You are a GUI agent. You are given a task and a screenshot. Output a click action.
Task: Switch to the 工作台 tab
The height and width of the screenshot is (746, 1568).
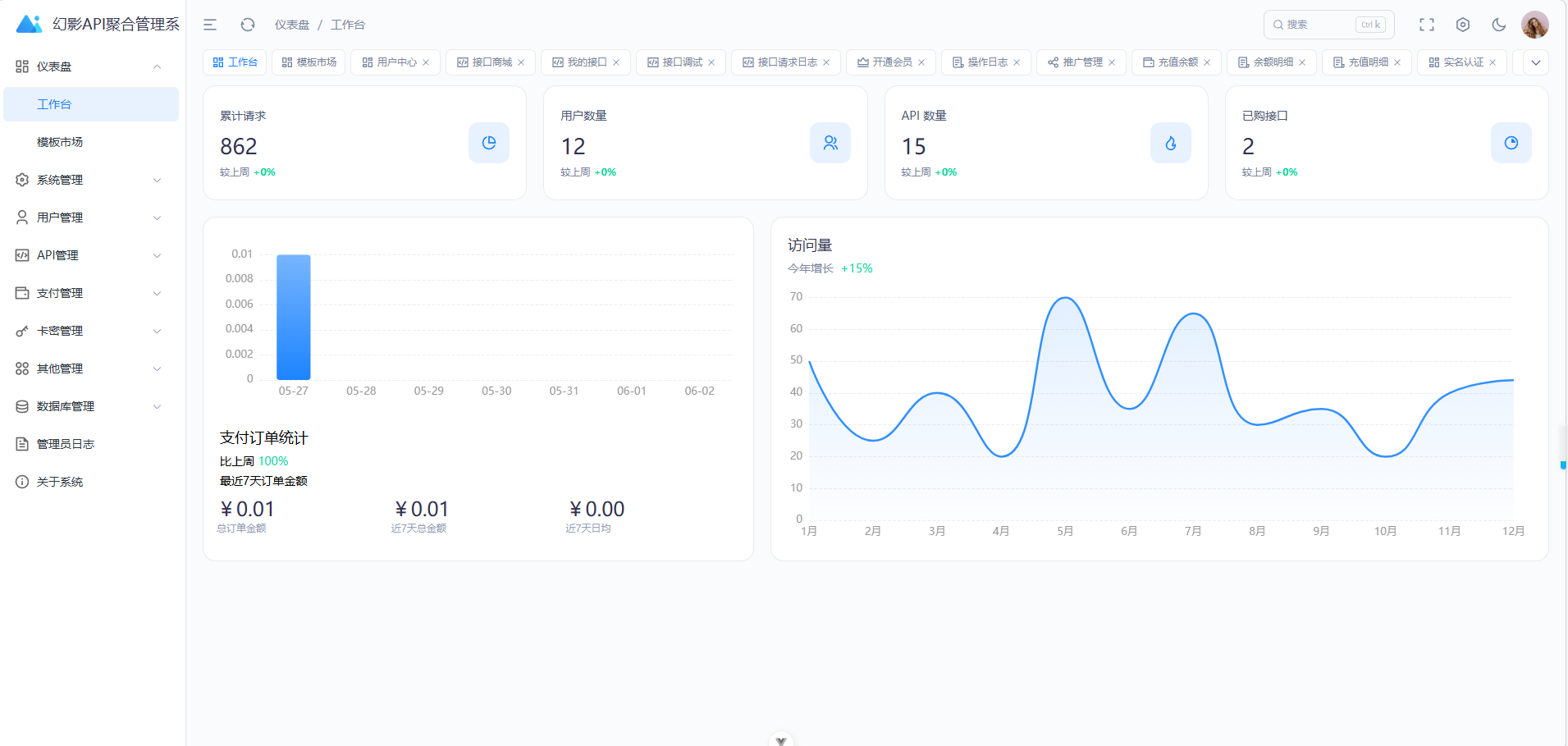pyautogui.click(x=235, y=62)
